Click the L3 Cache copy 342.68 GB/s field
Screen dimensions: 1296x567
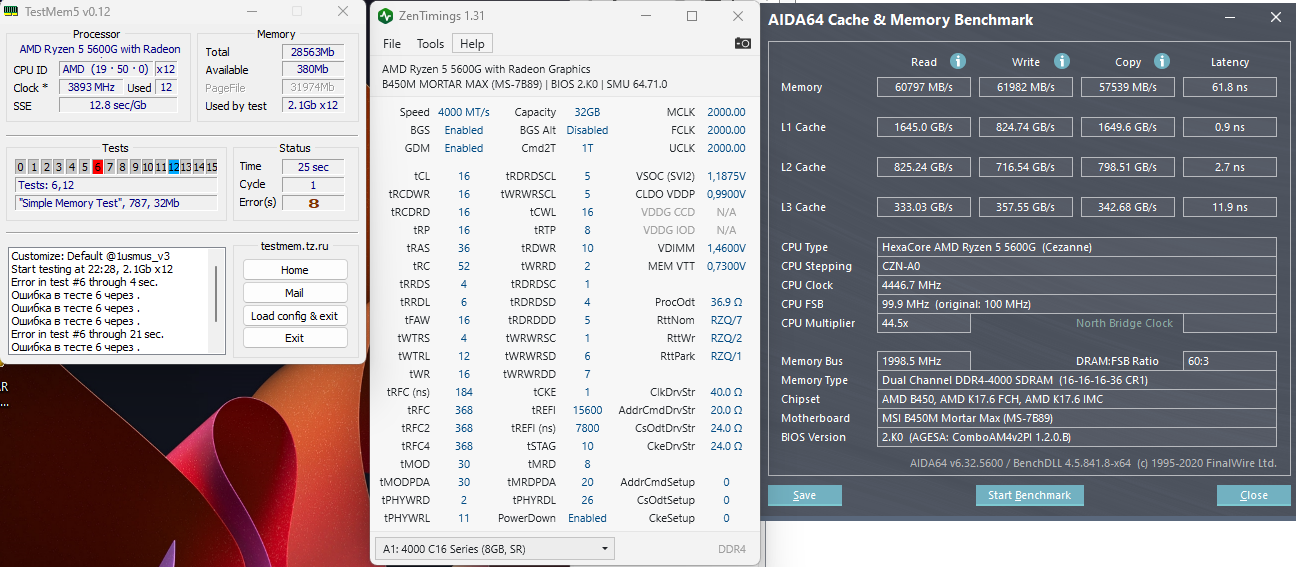(1128, 207)
